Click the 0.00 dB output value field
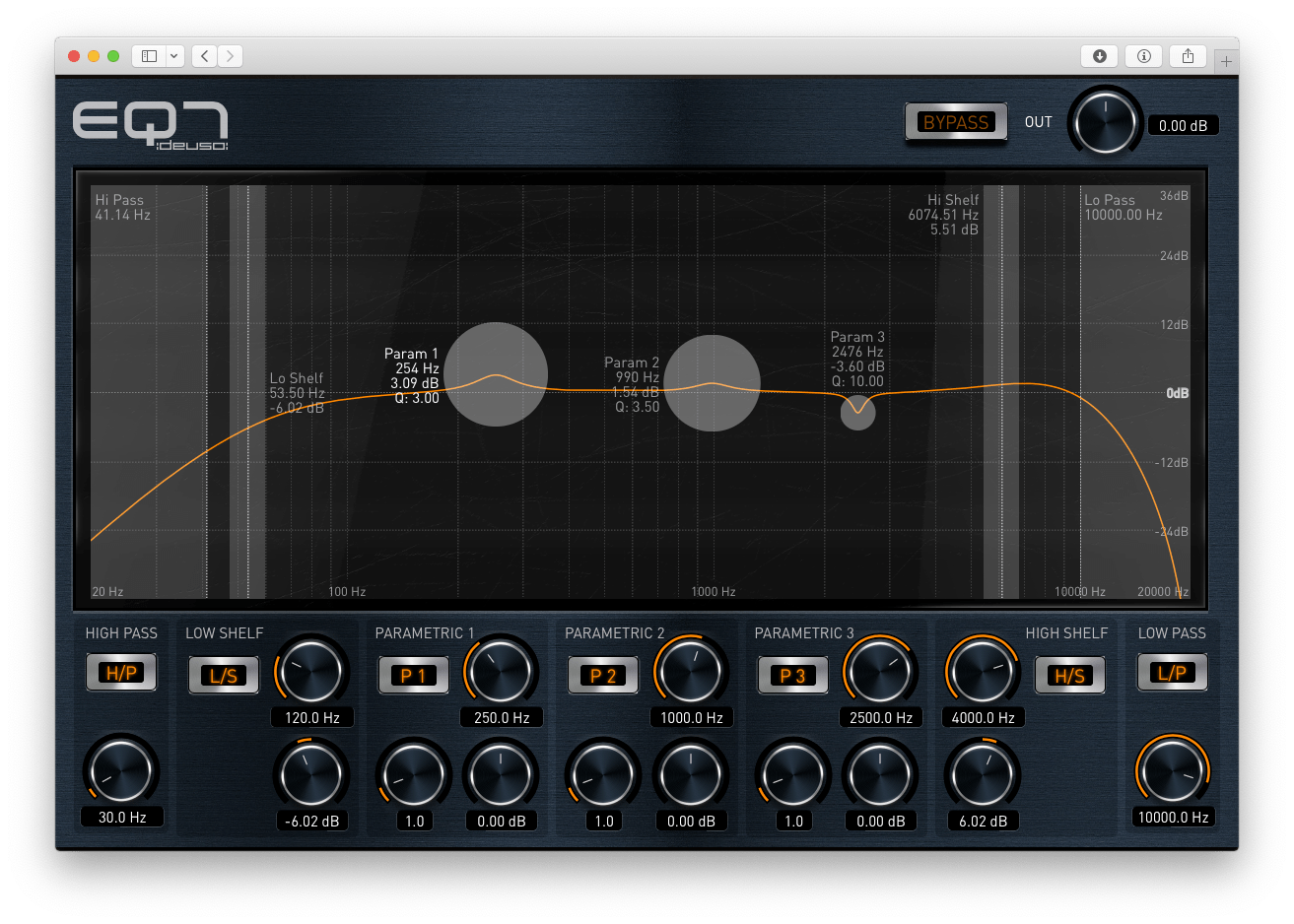 (1183, 125)
